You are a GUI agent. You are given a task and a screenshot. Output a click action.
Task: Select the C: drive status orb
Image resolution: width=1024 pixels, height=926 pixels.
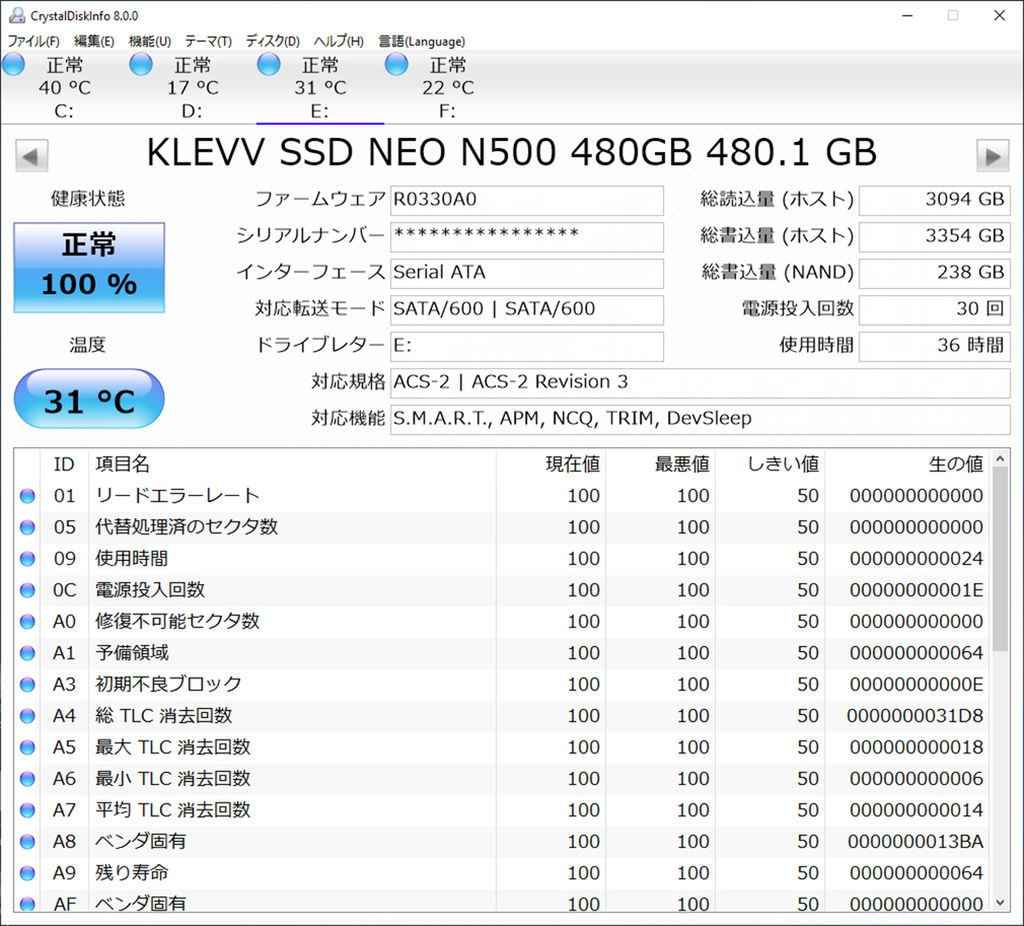coord(13,64)
